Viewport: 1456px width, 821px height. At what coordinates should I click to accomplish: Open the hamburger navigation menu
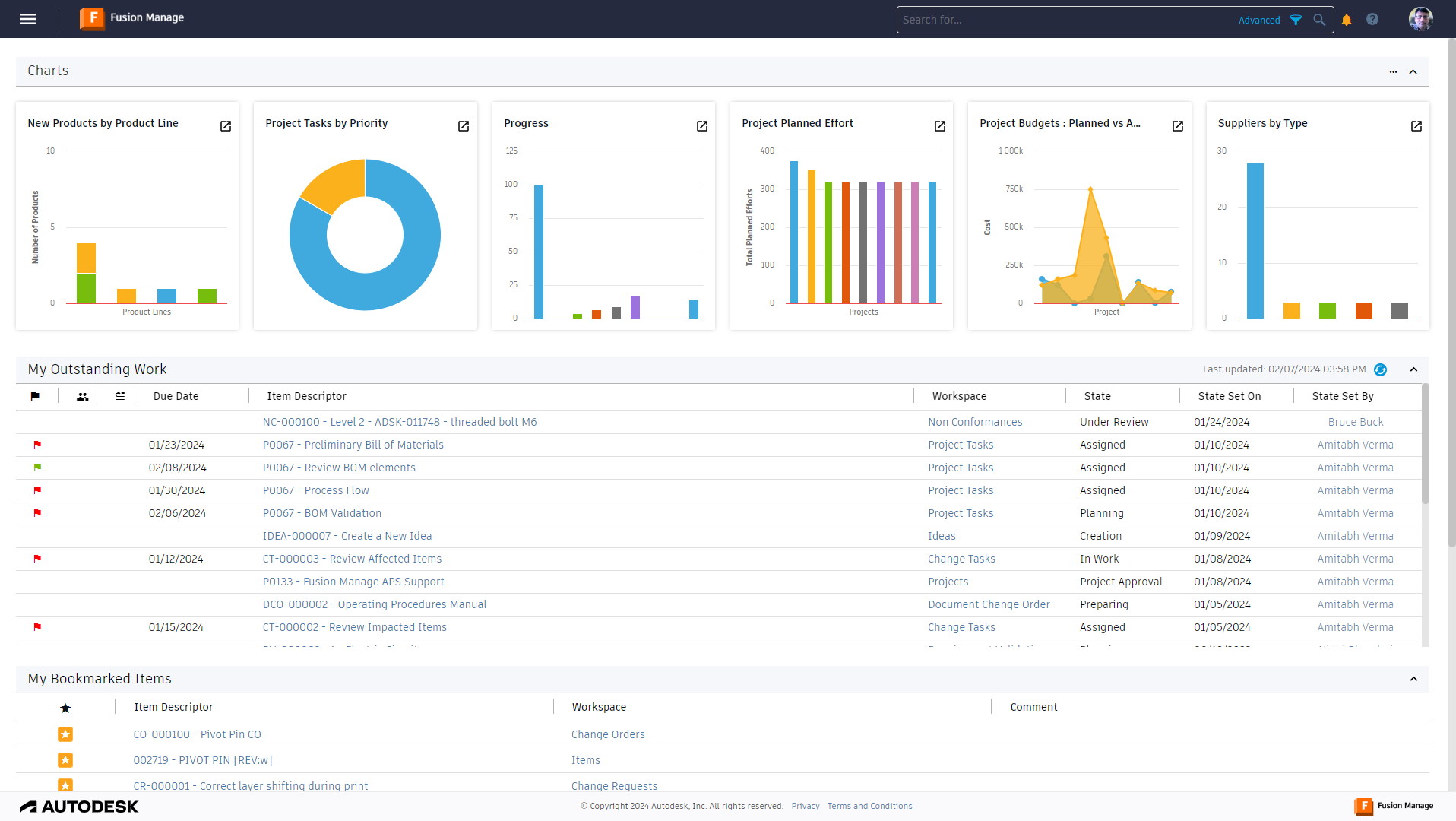(x=27, y=19)
